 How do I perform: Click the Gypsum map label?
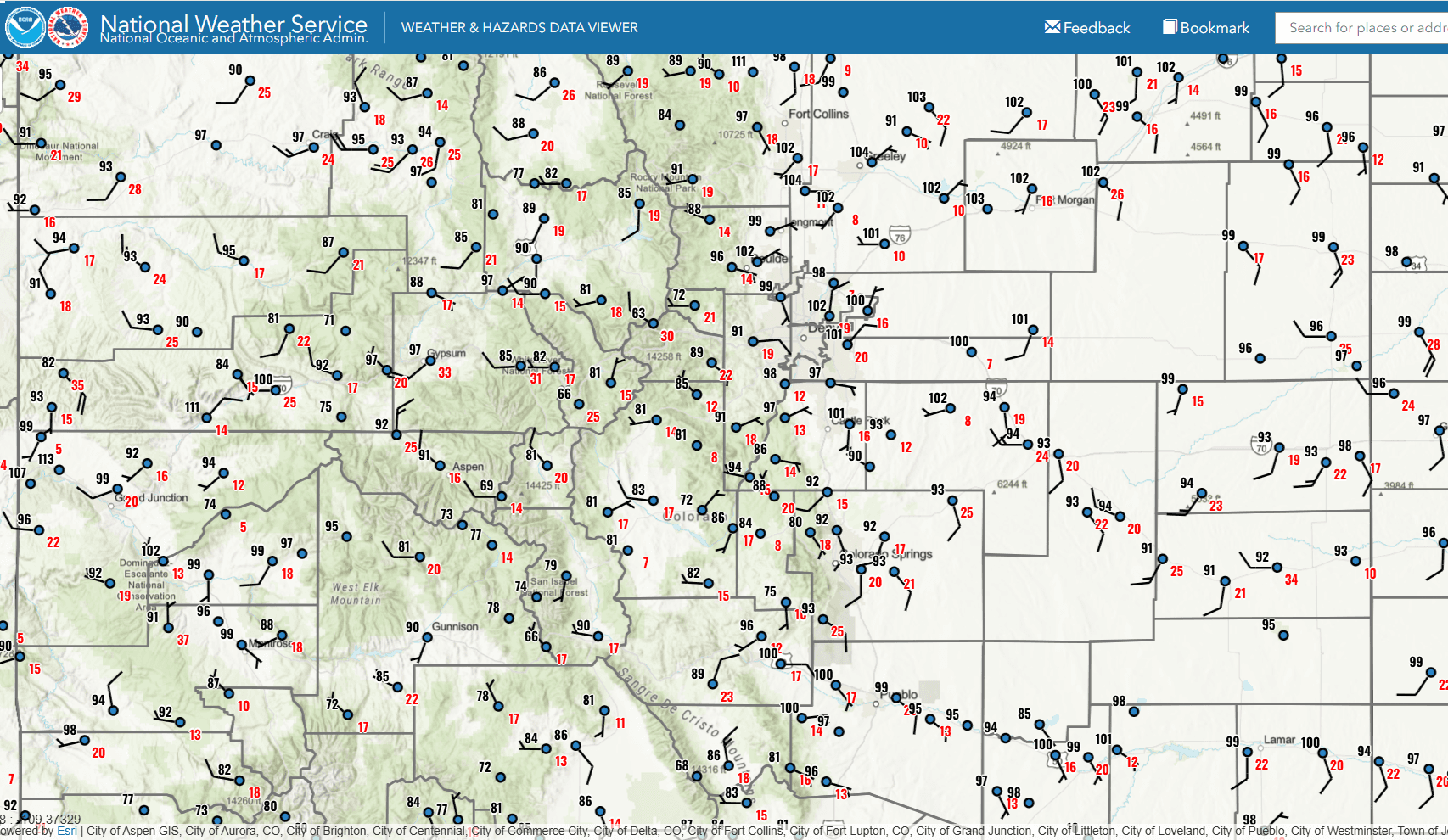pos(446,353)
